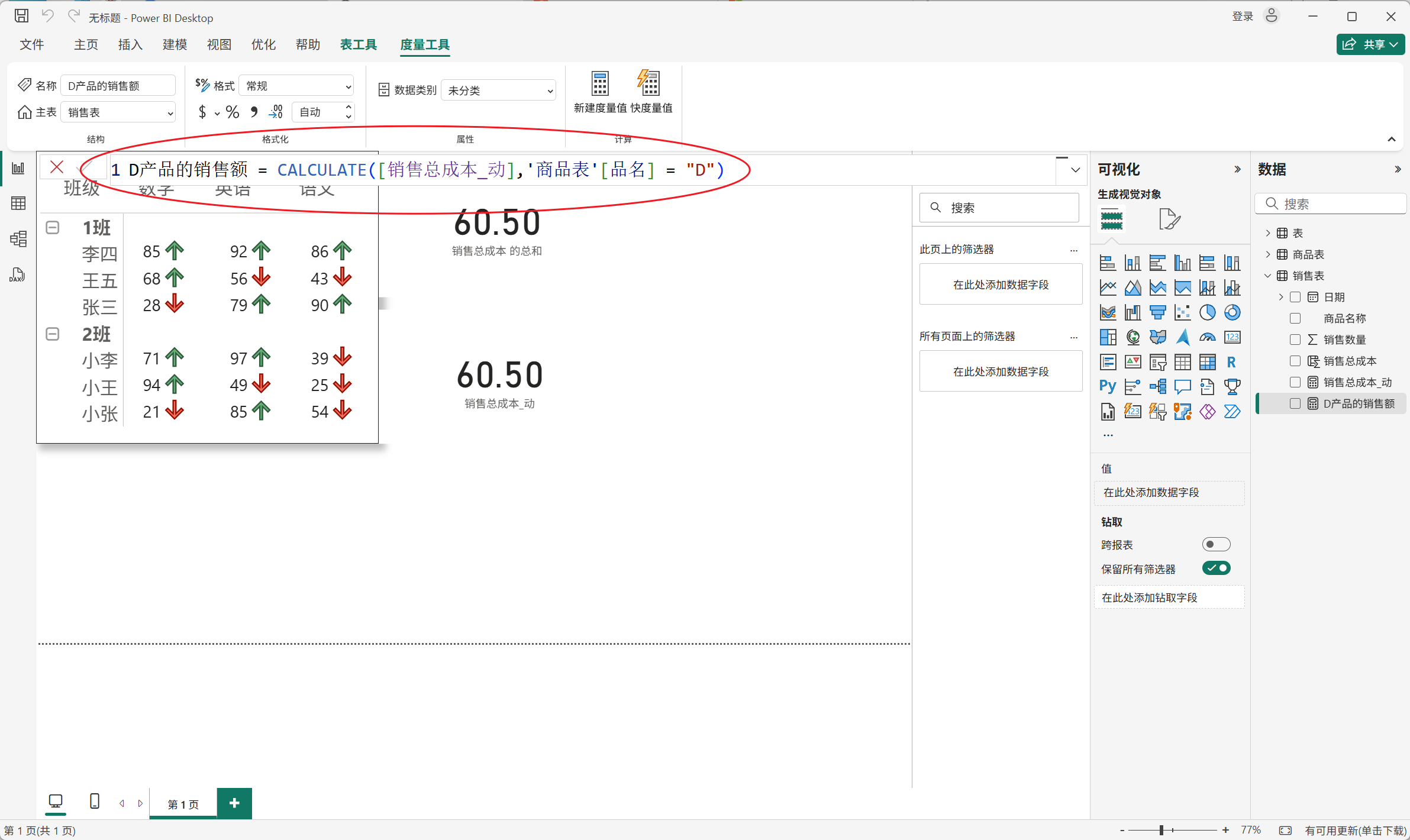This screenshot has width=1410, height=840.
Task: Expand the 商品表 table node
Action: tap(1268, 254)
